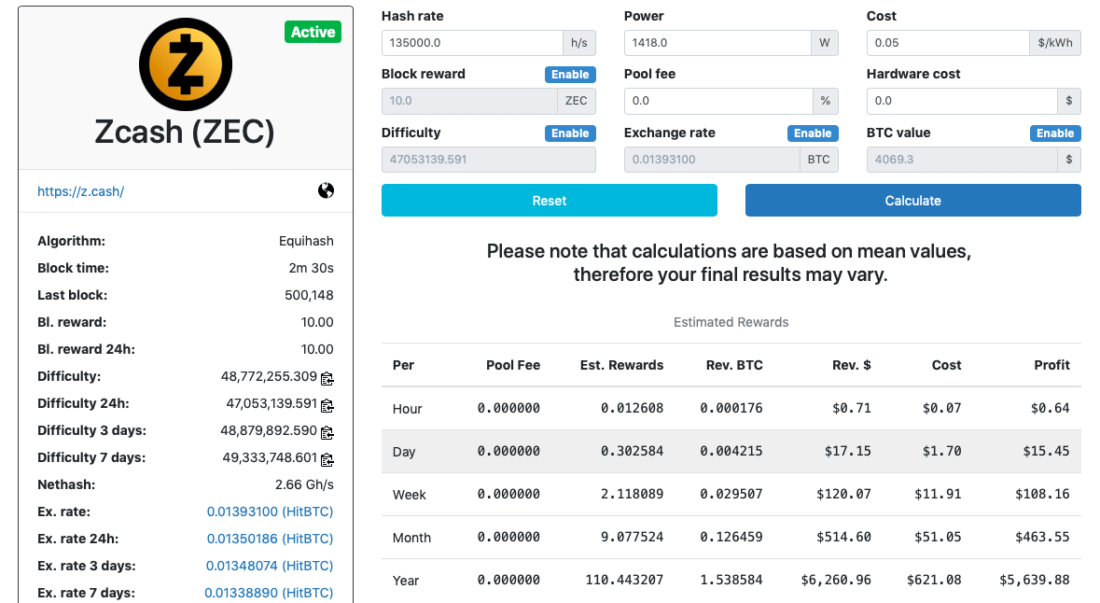1100x603 pixels.
Task: Enable the Exchange rate field
Action: 812,133
